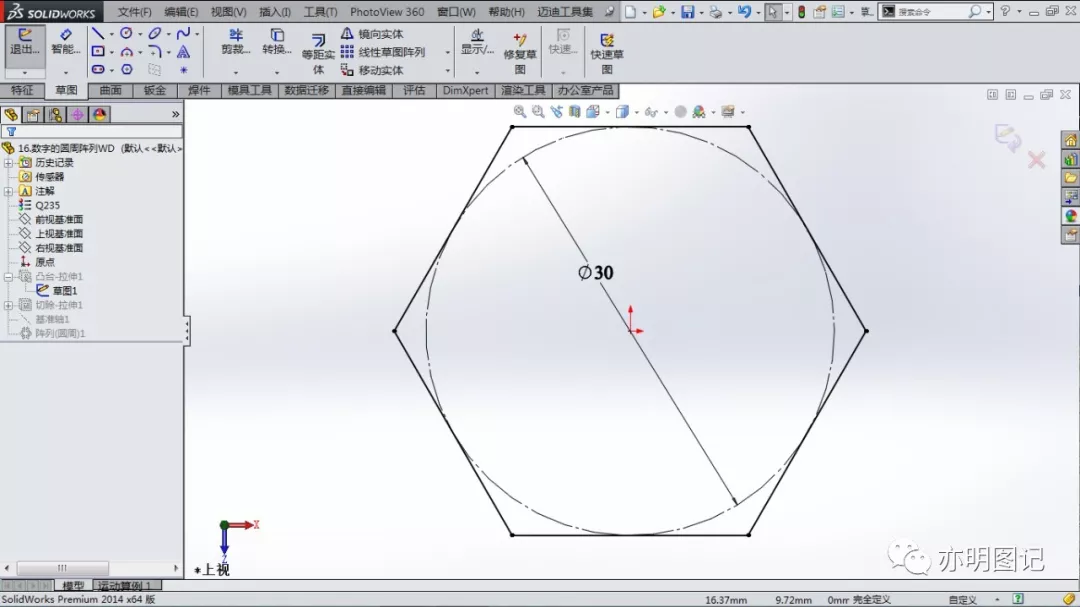Open dropdown arrow under 剪裁 button
This screenshot has height=607, width=1080.
click(236, 72)
